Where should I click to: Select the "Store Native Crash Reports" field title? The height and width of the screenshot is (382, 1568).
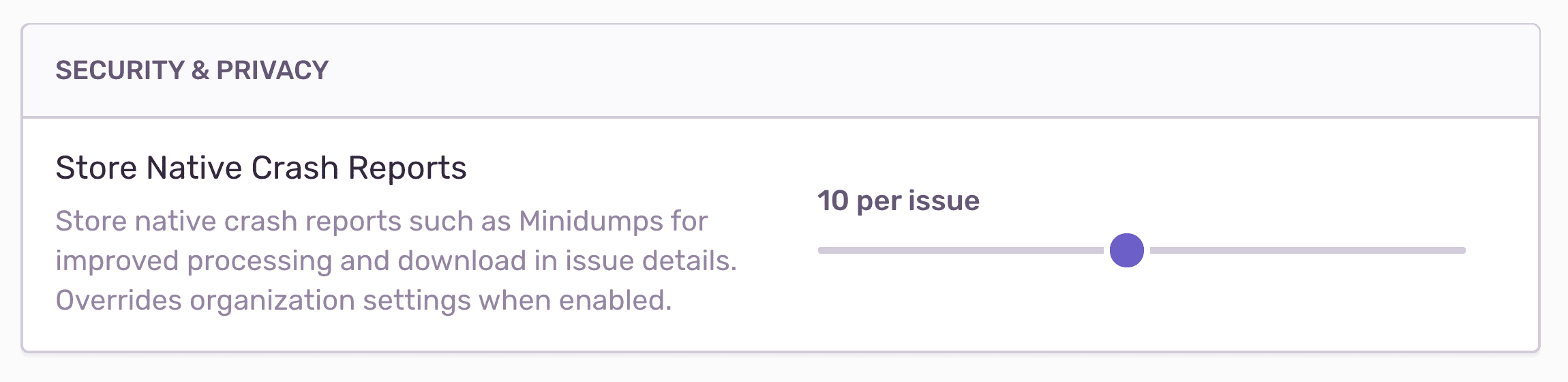tap(260, 168)
